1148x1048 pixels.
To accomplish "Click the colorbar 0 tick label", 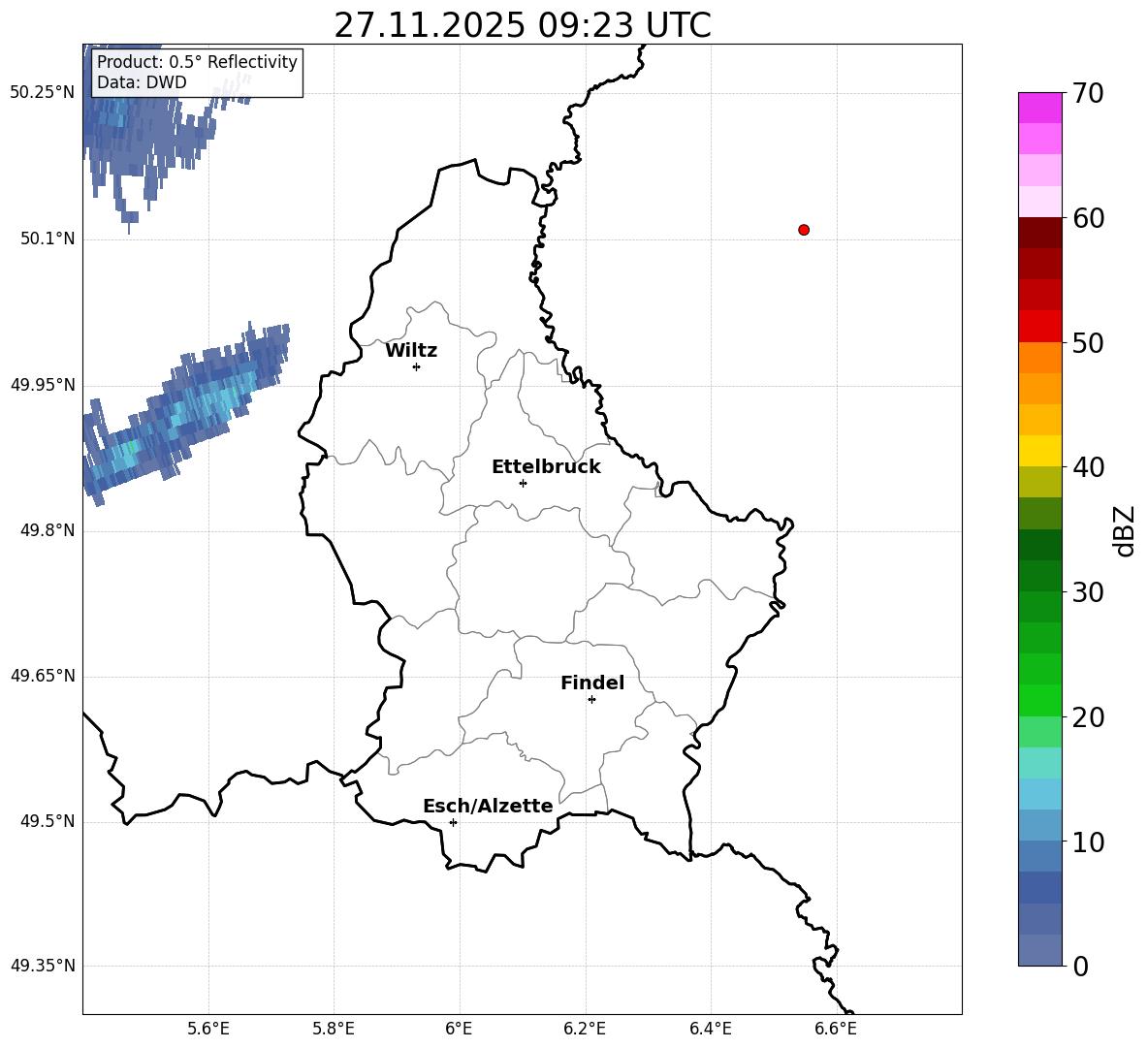I will coord(1081,966).
